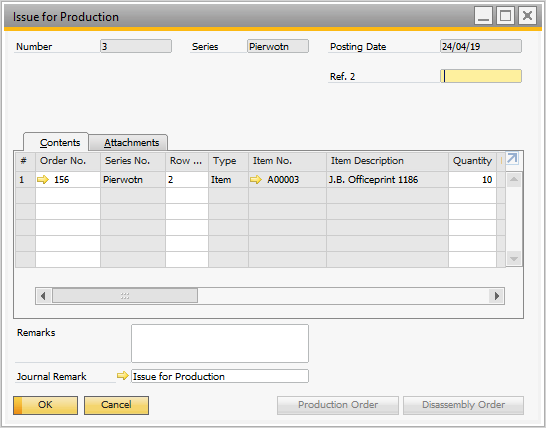Switch to the Attachments tab
The width and height of the screenshot is (546, 428).
128,142
